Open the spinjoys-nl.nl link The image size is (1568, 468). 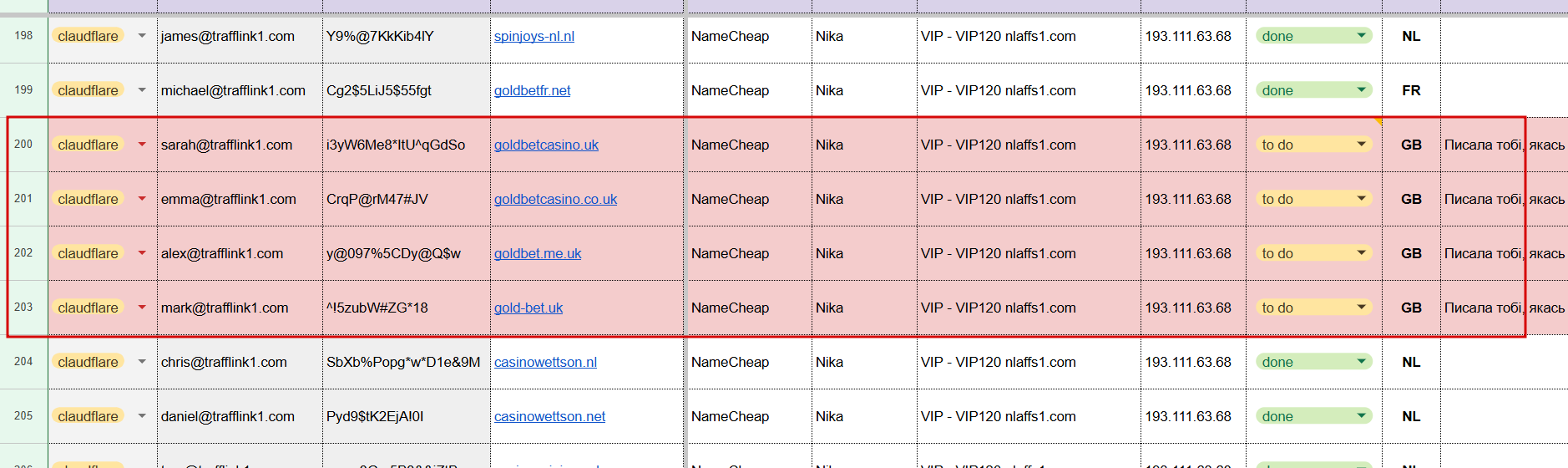534,36
